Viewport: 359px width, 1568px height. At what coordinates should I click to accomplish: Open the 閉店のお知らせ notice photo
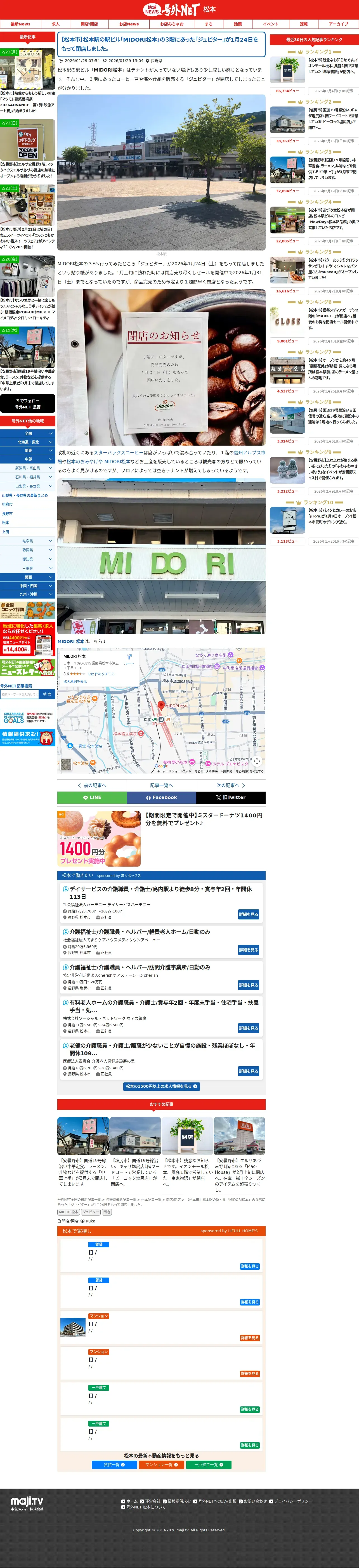click(x=161, y=367)
